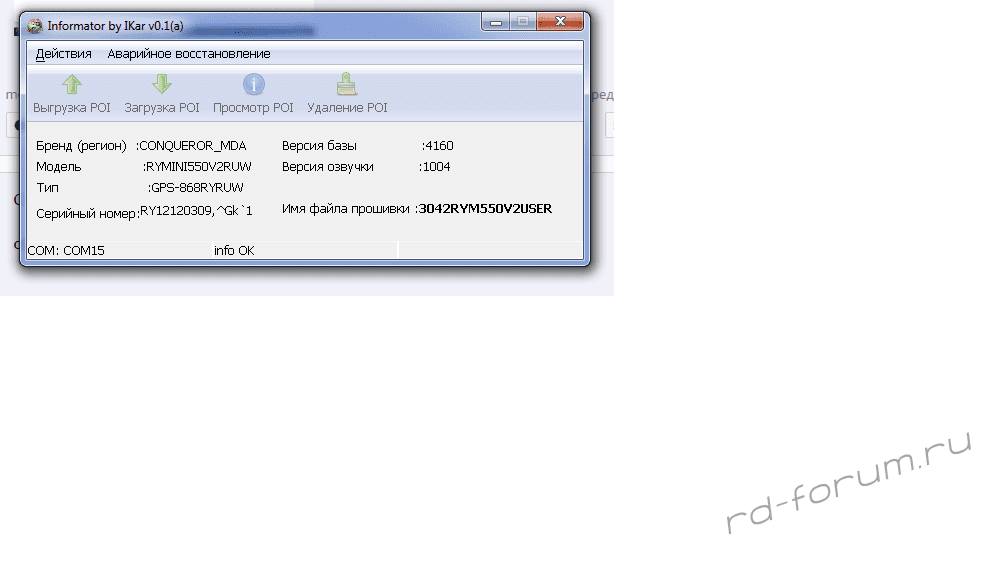Click the 'info OK' status bar message
Screen dimensions: 1000x562
pyautogui.click(x=234, y=250)
